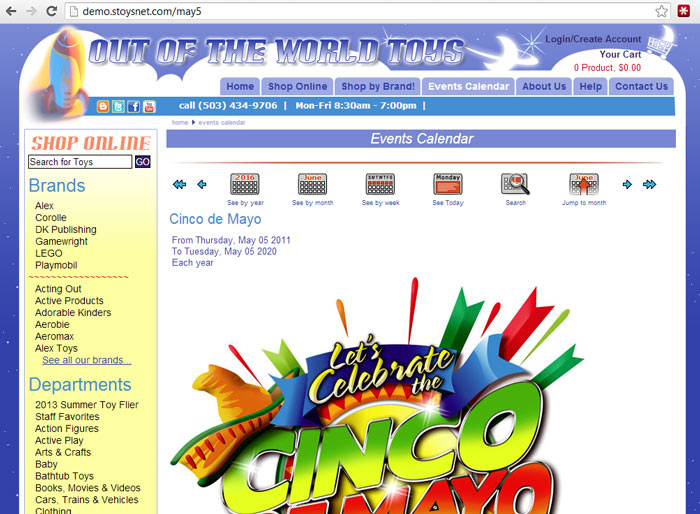Viewport: 700px width, 514px height.
Task: Jump back with double-left arrow icon
Action: point(179,184)
